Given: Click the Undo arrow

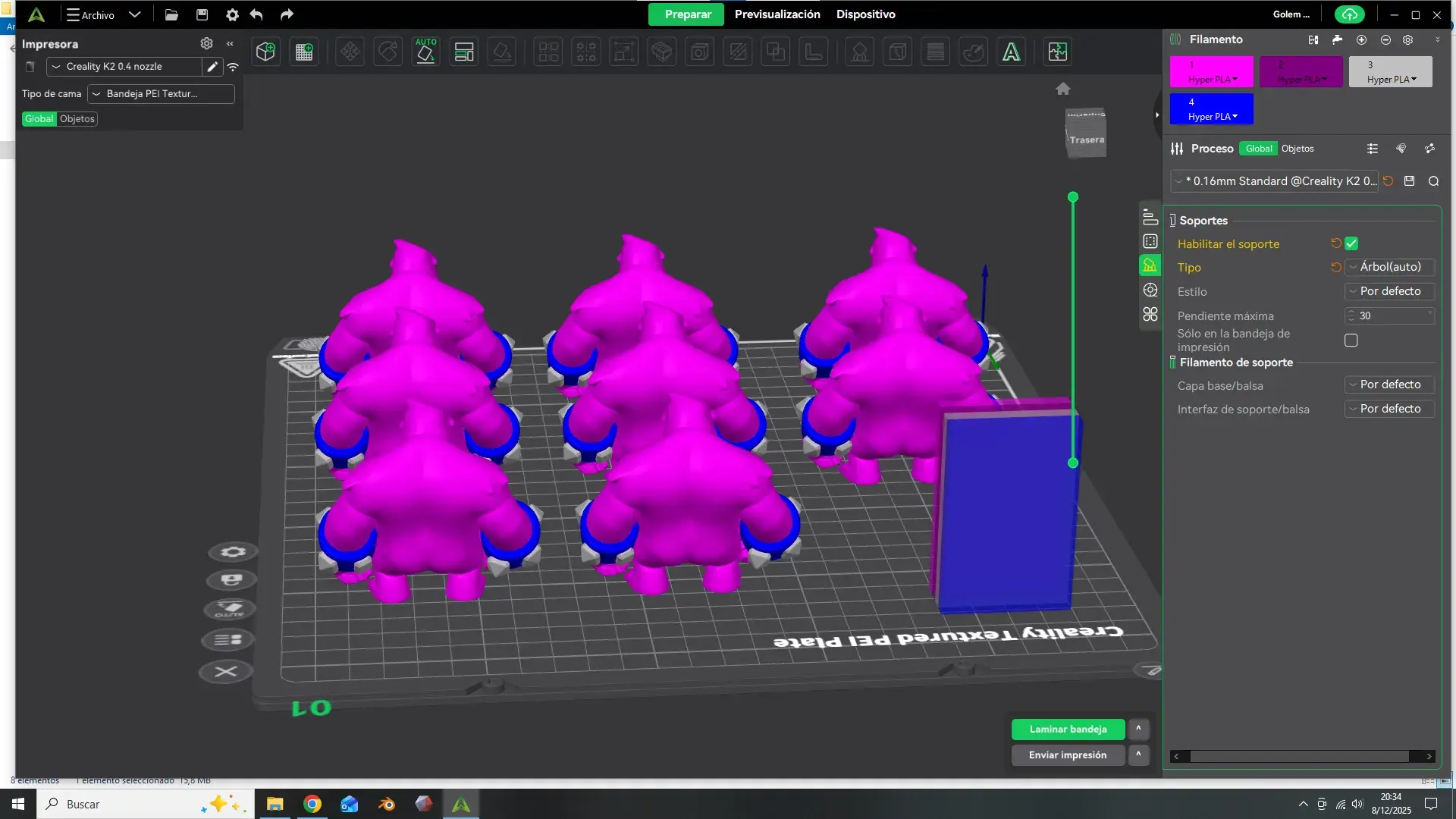Looking at the screenshot, I should pyautogui.click(x=256, y=14).
